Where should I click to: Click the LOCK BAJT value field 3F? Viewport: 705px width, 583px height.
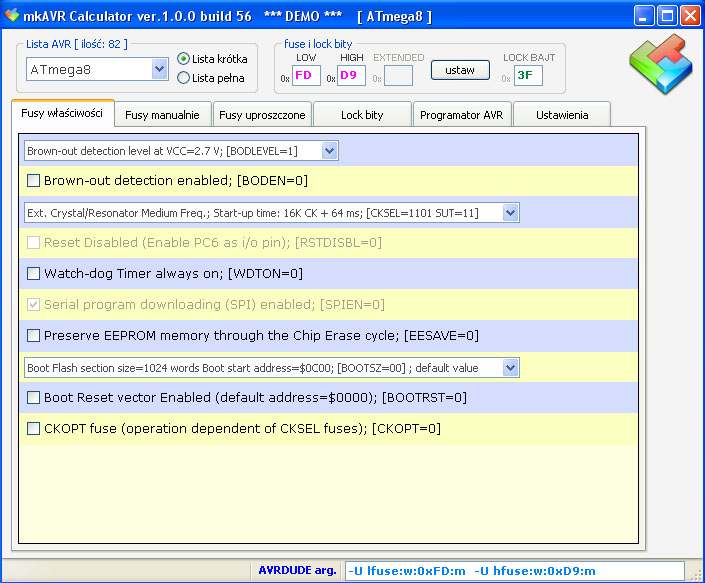click(x=528, y=75)
